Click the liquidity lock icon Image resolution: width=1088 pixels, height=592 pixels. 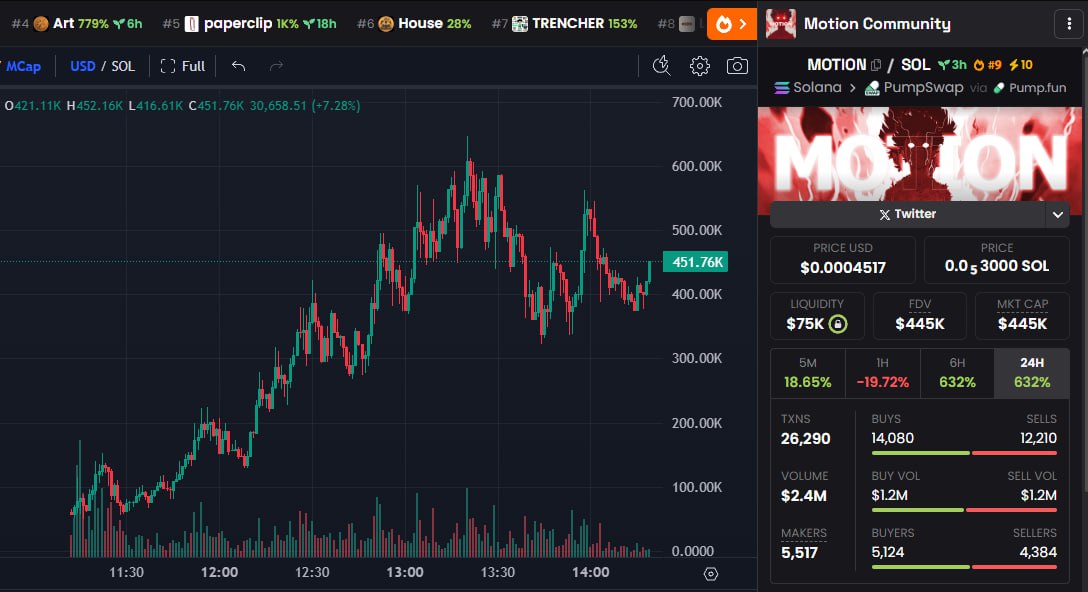coord(838,324)
